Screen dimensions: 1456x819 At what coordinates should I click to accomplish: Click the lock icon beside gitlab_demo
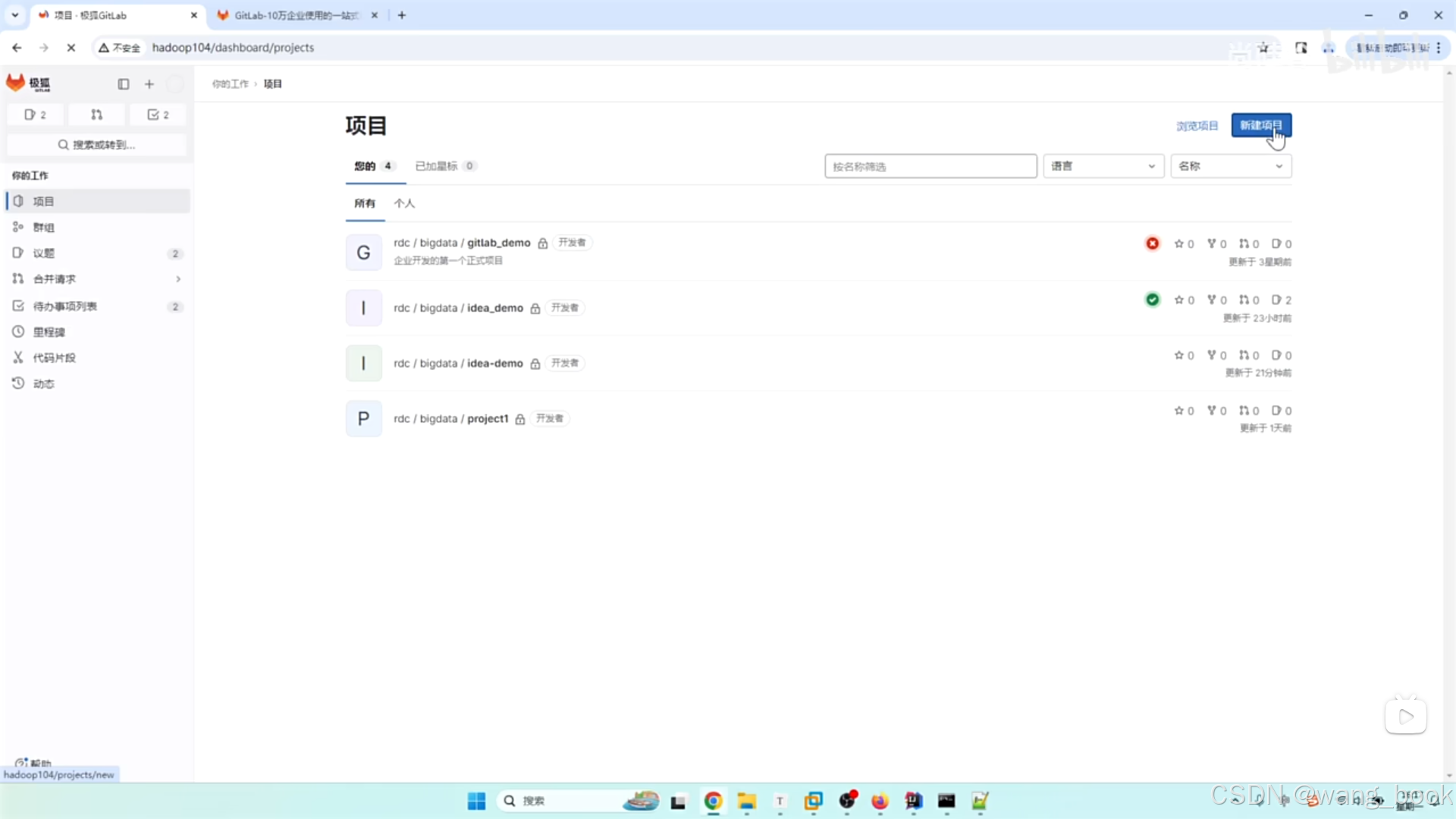point(543,243)
